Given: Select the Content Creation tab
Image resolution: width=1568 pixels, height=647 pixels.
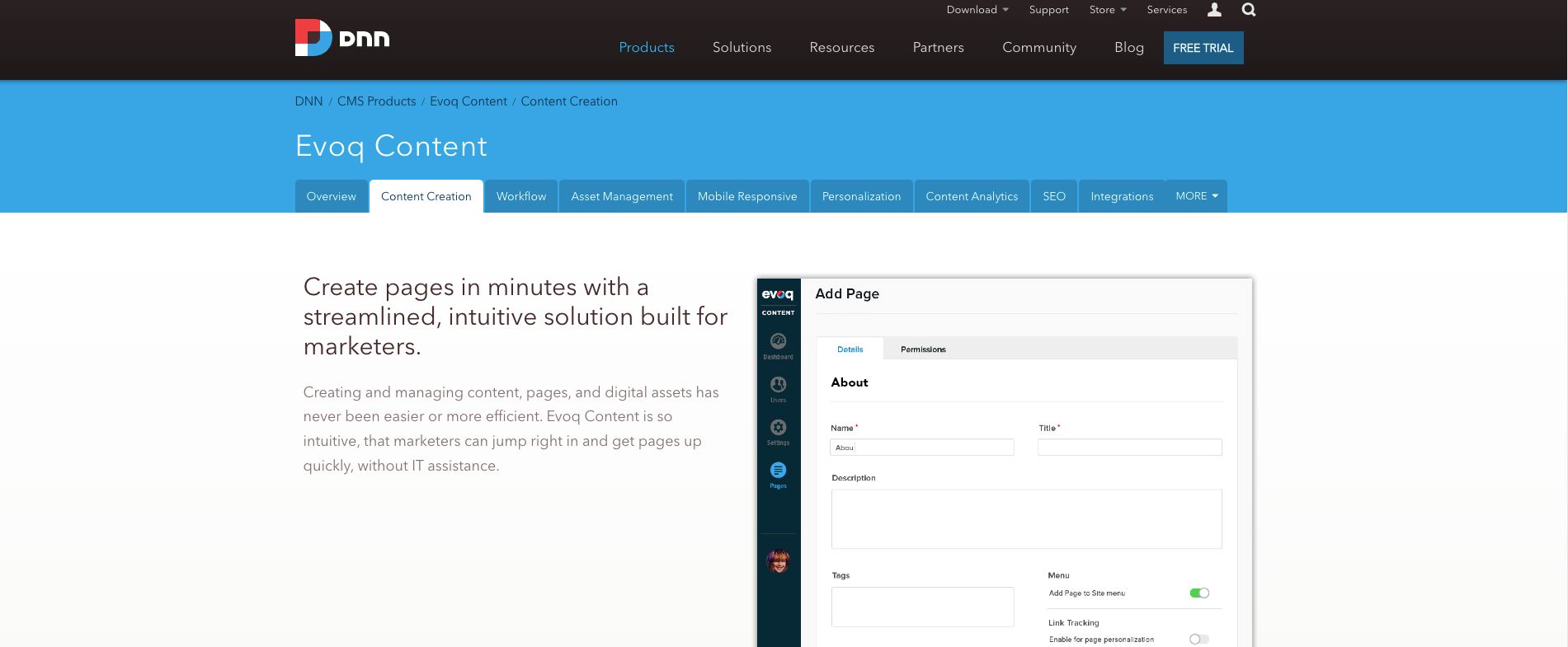Looking at the screenshot, I should click(426, 196).
